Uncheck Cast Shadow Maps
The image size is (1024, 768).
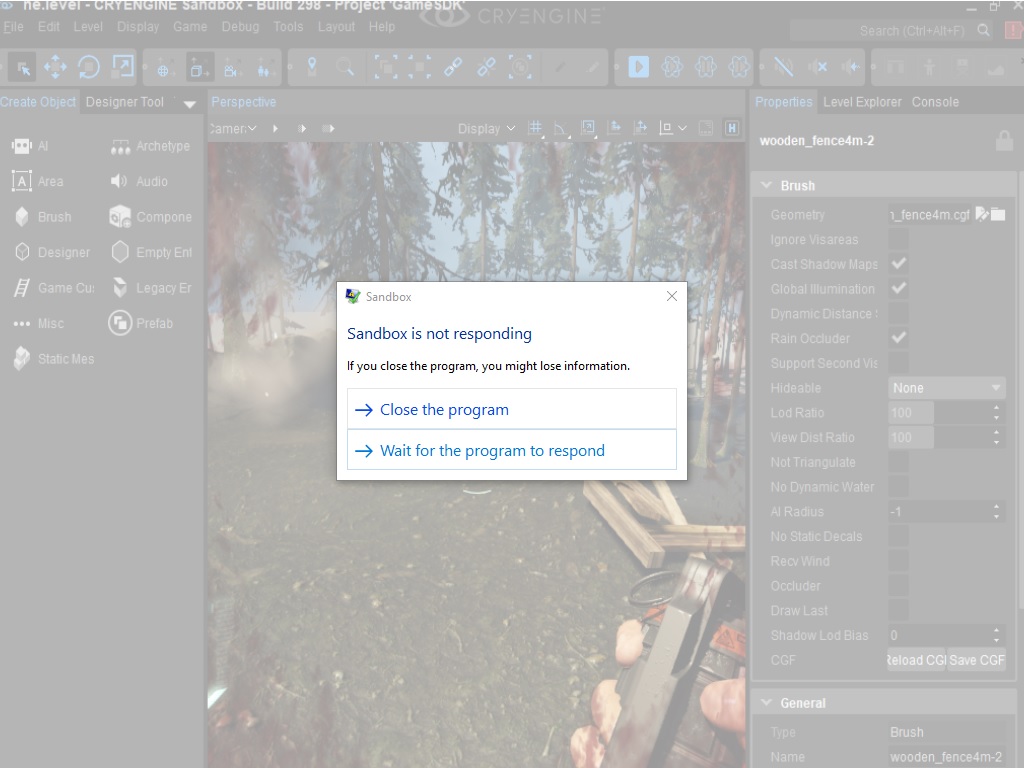point(899,264)
